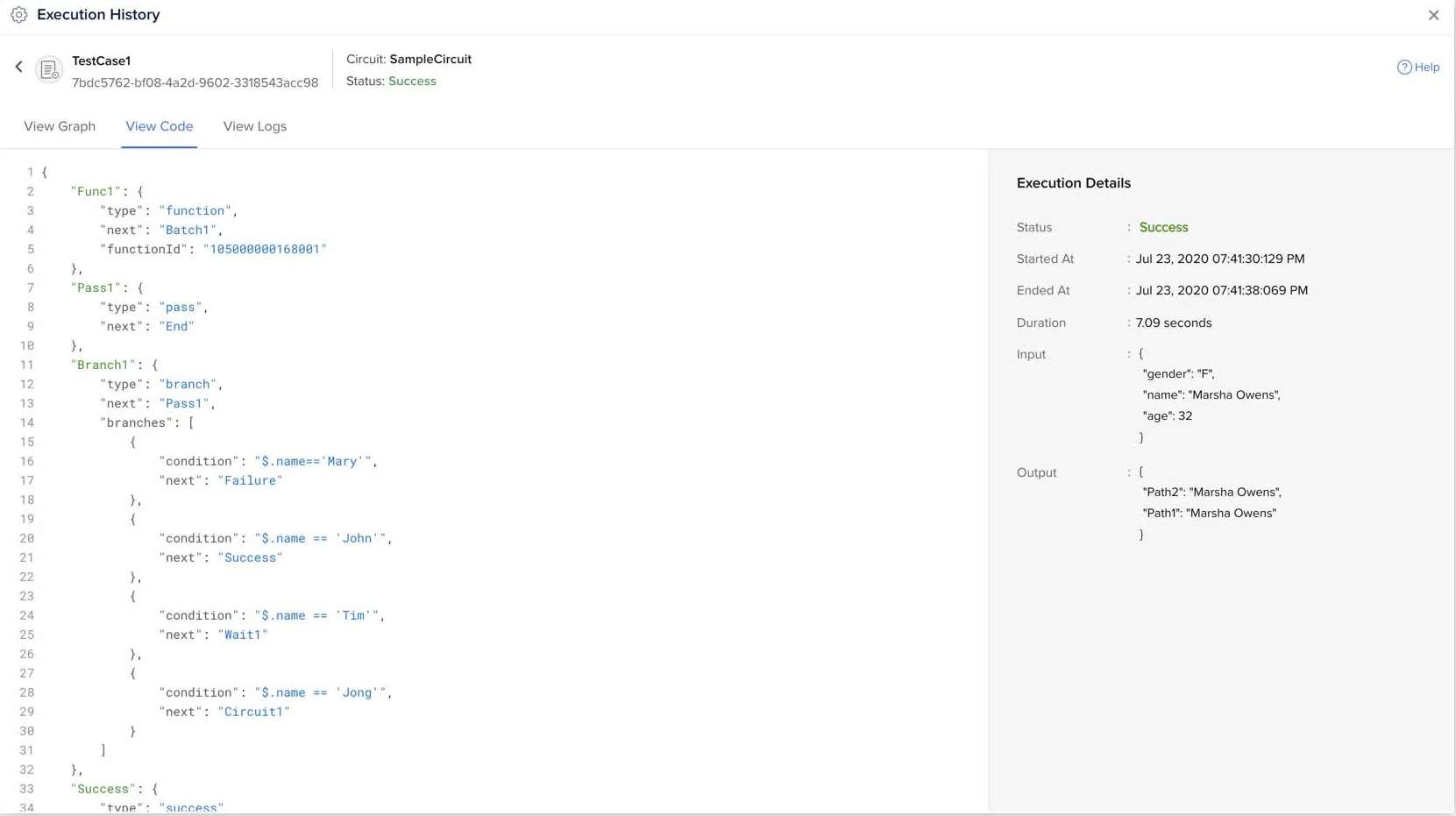Screen dimensions: 1456x816
Task: Close the Execution History panel
Action: click(x=1433, y=15)
